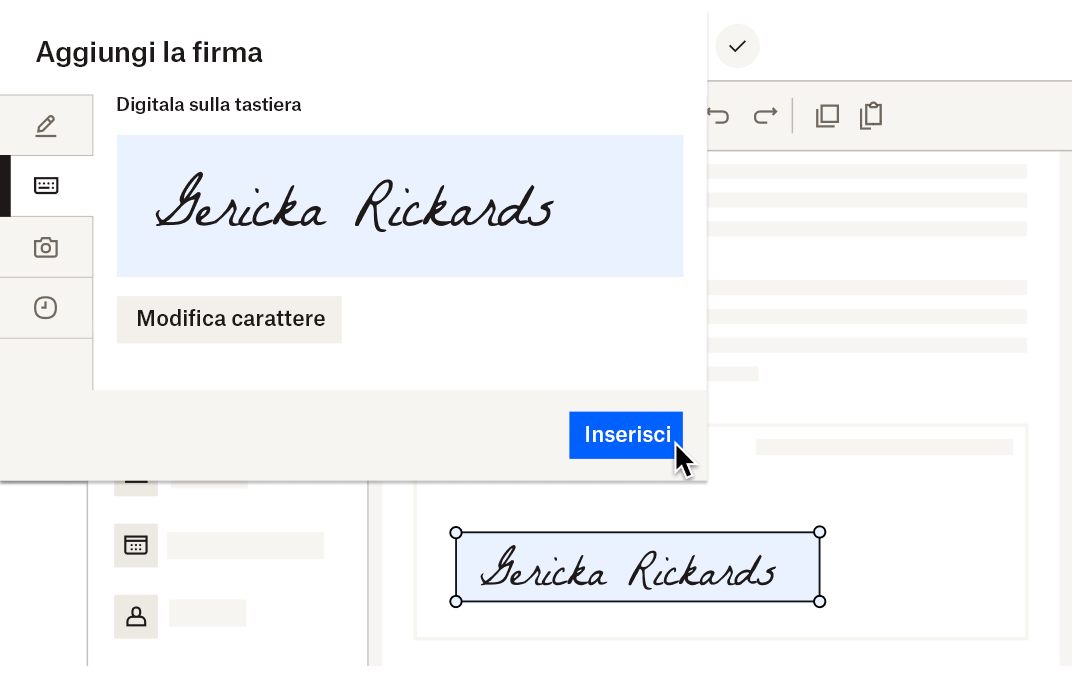Screen dimensions: 1080x677
Task: Open the camera upload signature tab
Action: pyautogui.click(x=46, y=247)
